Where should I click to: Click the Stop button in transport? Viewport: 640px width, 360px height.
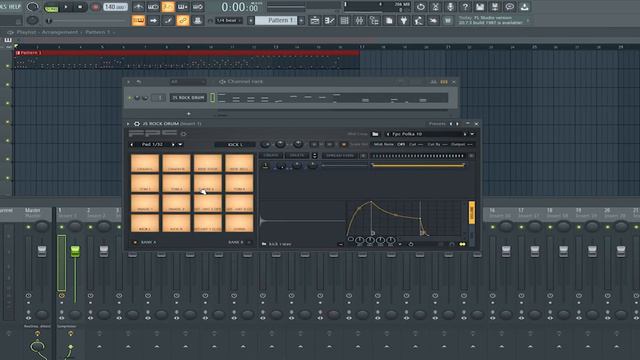click(80, 7)
